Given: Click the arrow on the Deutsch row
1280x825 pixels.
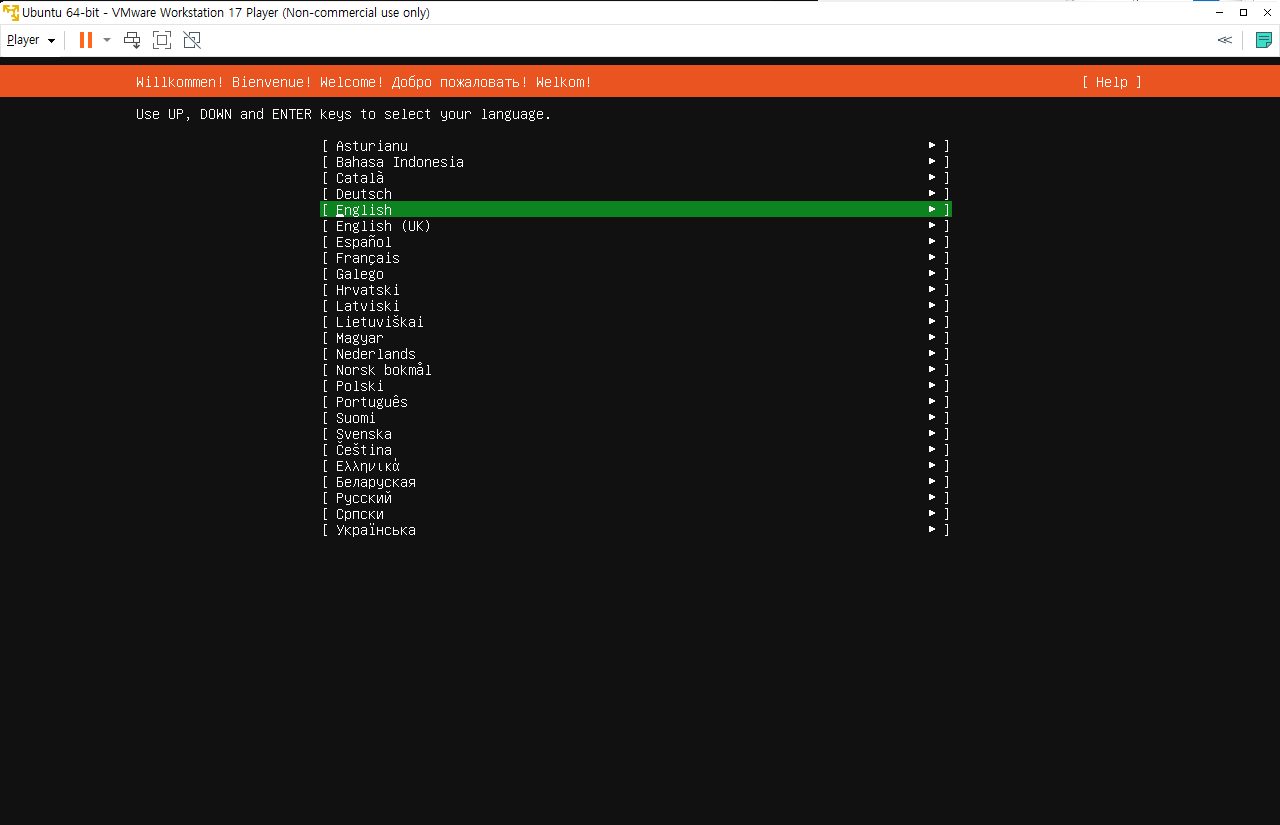Looking at the screenshot, I should coord(932,194).
